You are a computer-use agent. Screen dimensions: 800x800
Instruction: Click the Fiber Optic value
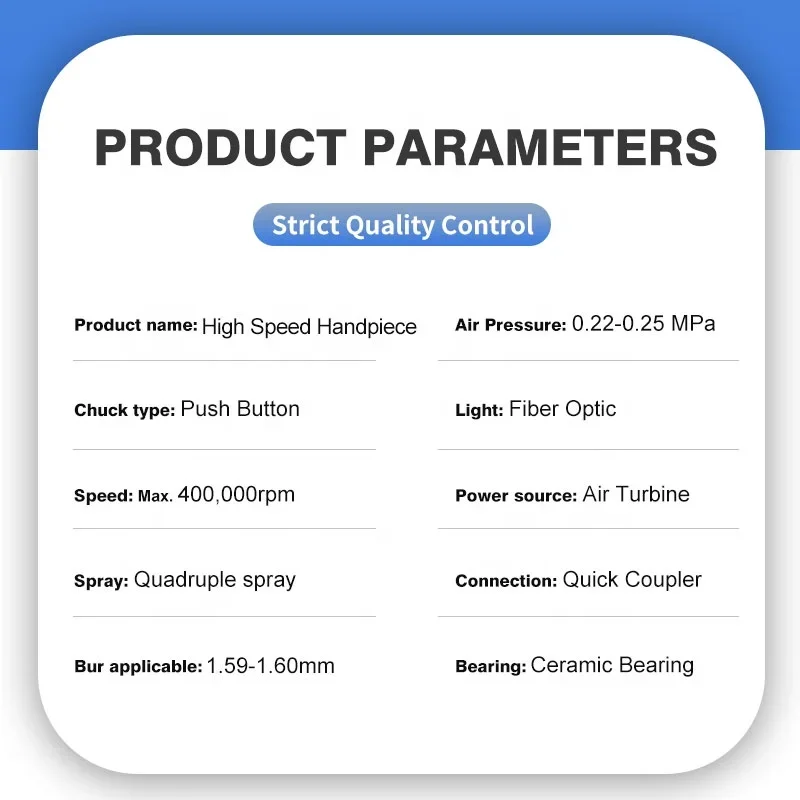[x=562, y=409]
